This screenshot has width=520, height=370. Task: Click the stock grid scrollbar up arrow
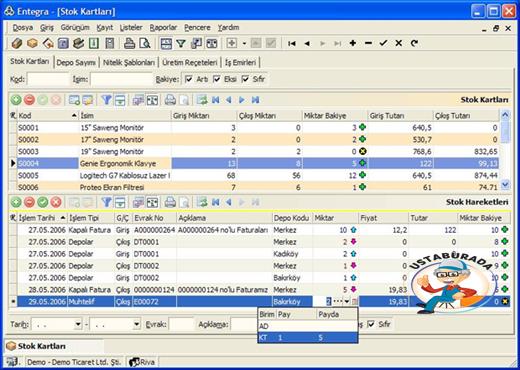[x=505, y=115]
